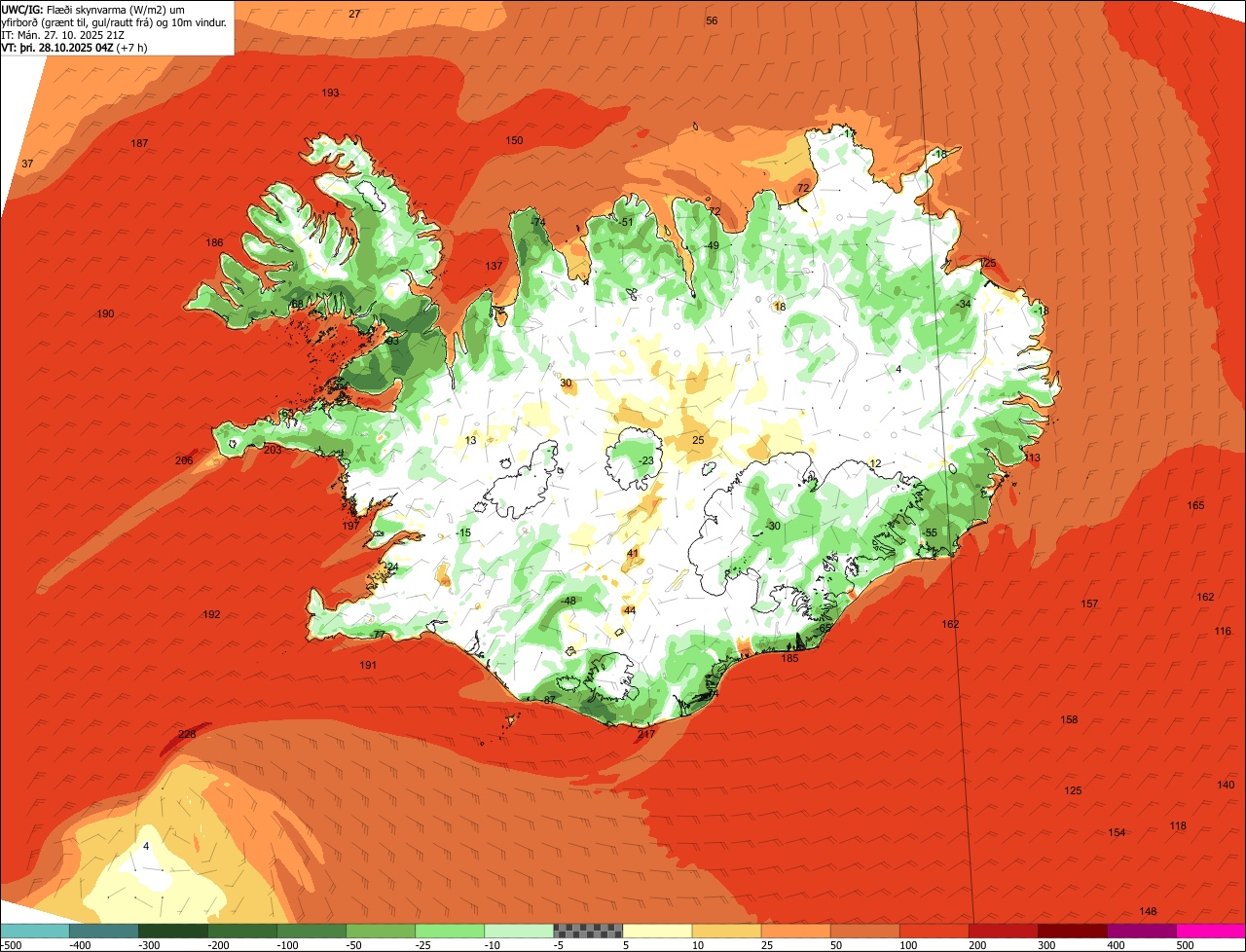
Task: Click the flux value 148 at bottom right
Action: point(1149,911)
